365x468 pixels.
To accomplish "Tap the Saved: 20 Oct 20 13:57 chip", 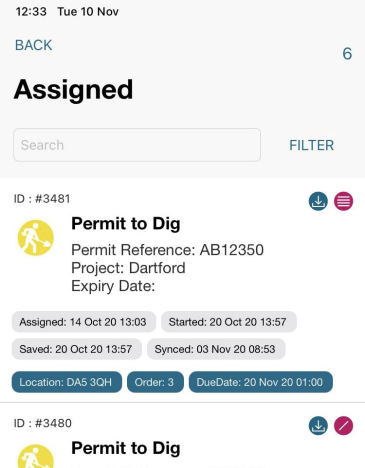I will (77, 349).
